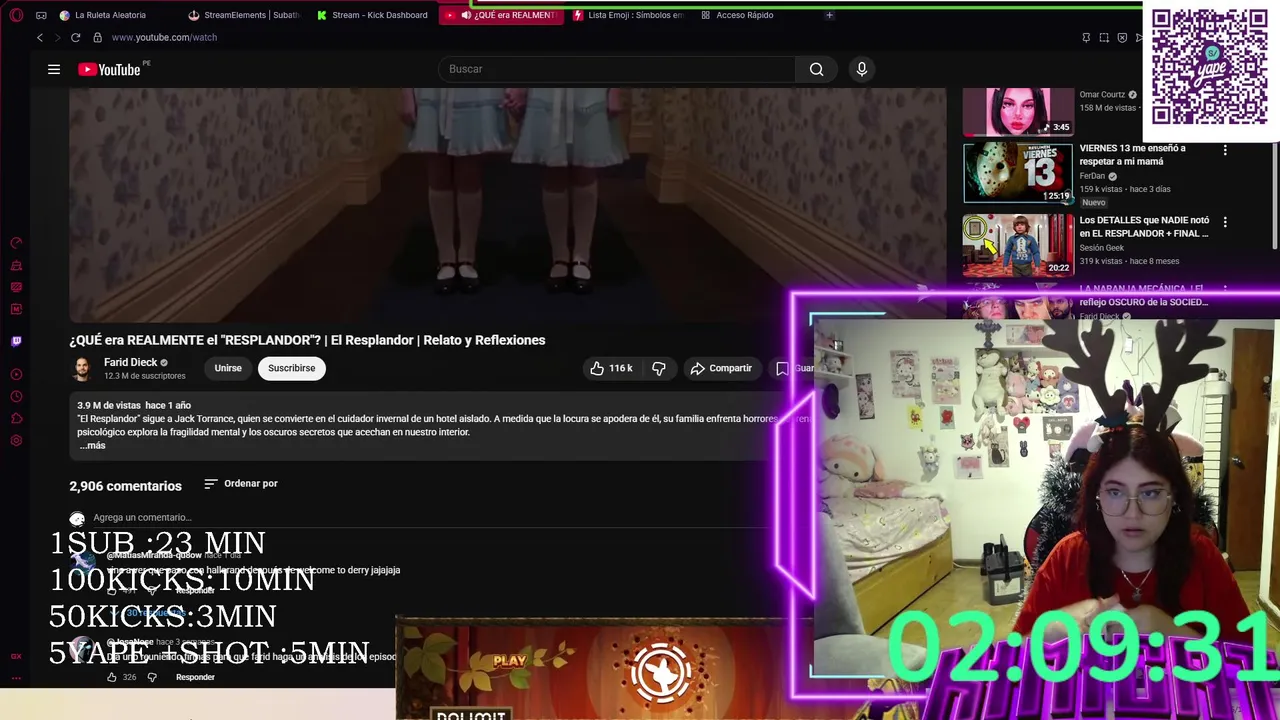Open the Omar Courtz 3:45 video thumbnail
This screenshot has height=720, width=1280.
point(1018,111)
